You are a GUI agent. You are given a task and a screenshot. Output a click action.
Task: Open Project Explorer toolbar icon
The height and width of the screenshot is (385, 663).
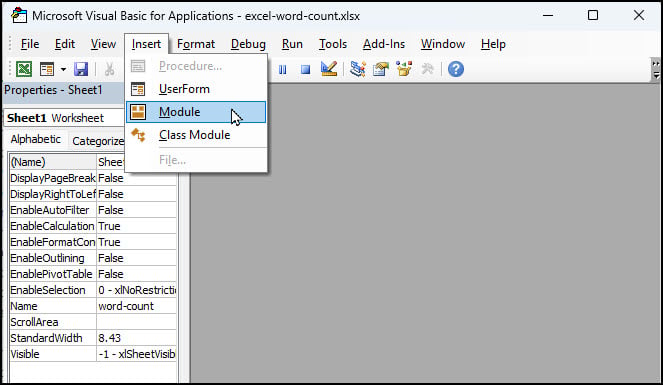pyautogui.click(x=358, y=69)
